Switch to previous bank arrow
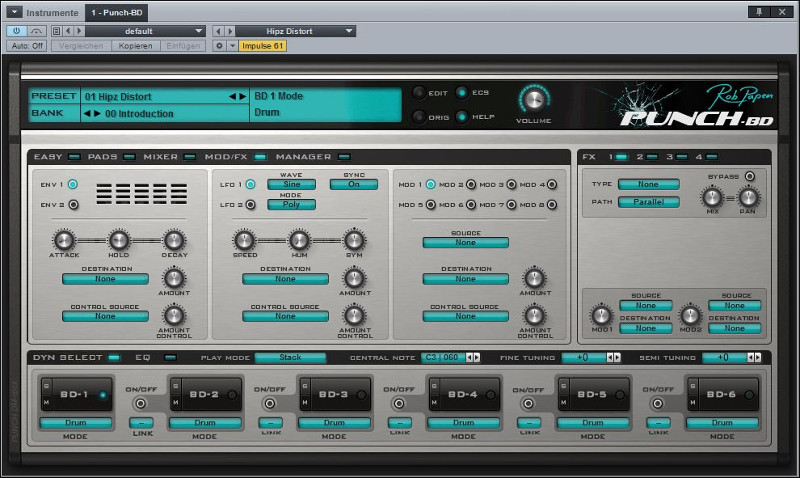Screen dimensions: 800x478 click(x=87, y=113)
